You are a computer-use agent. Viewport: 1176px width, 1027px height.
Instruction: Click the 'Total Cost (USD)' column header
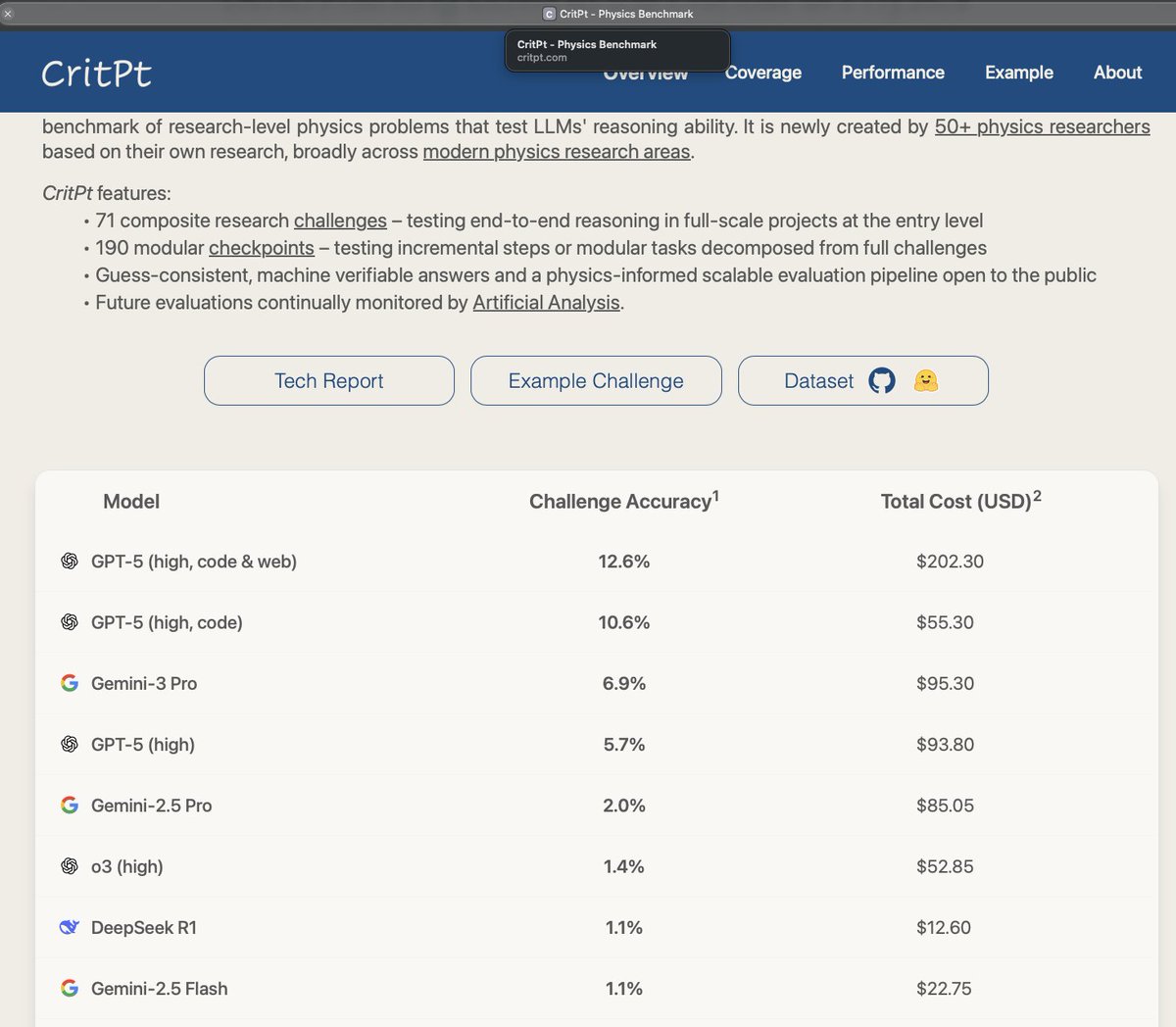tap(960, 500)
